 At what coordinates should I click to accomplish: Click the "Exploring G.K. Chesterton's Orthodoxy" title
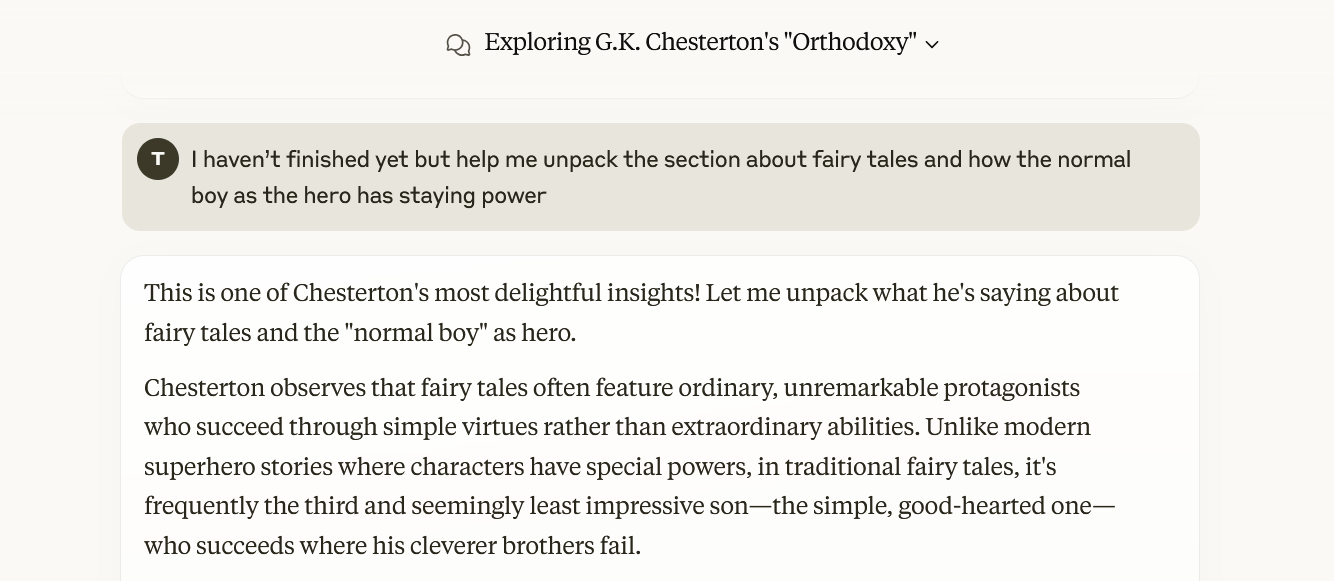(x=700, y=43)
